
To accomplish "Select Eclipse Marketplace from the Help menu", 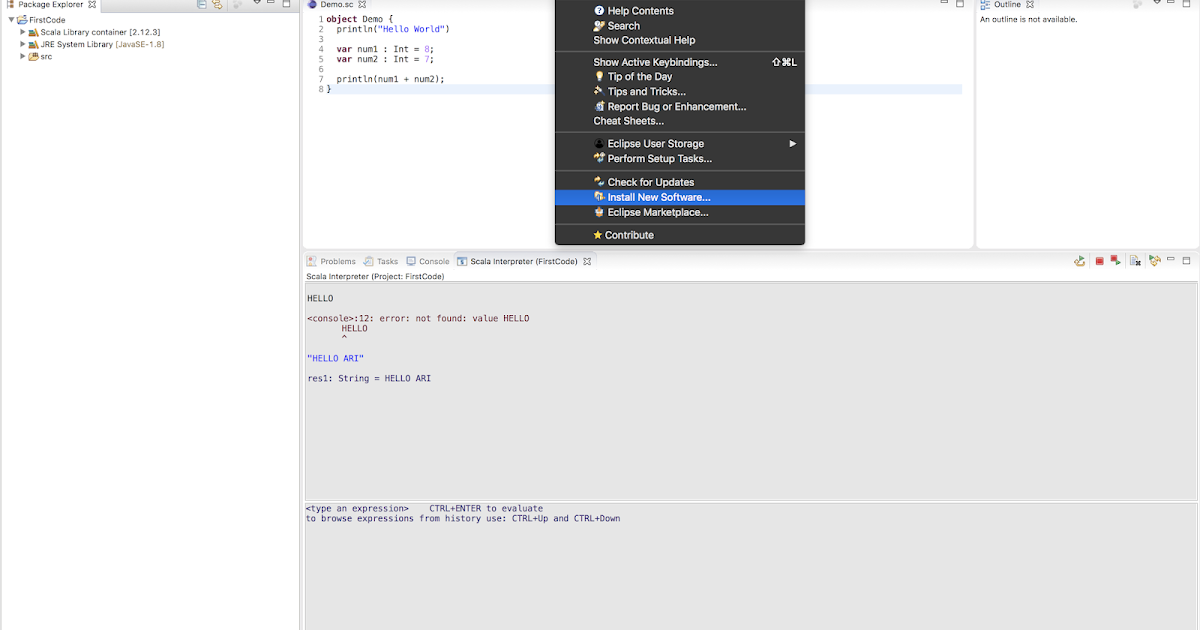I will (655, 211).
